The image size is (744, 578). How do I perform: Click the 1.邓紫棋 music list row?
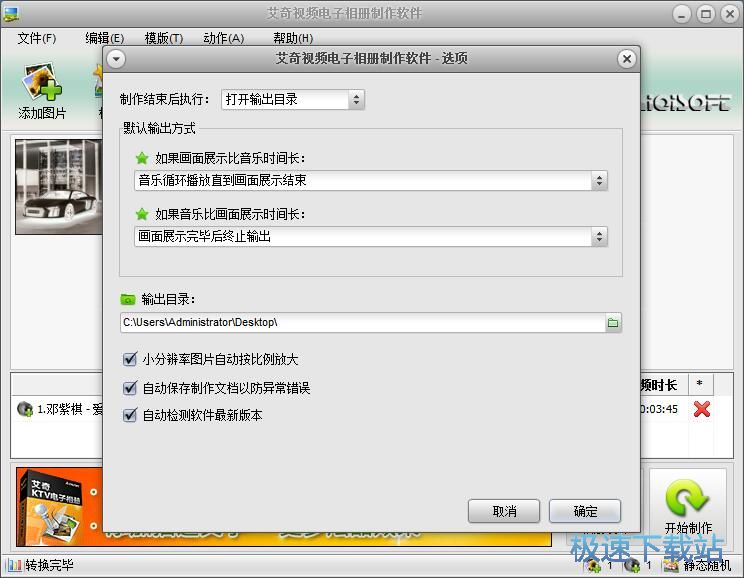click(x=60, y=409)
